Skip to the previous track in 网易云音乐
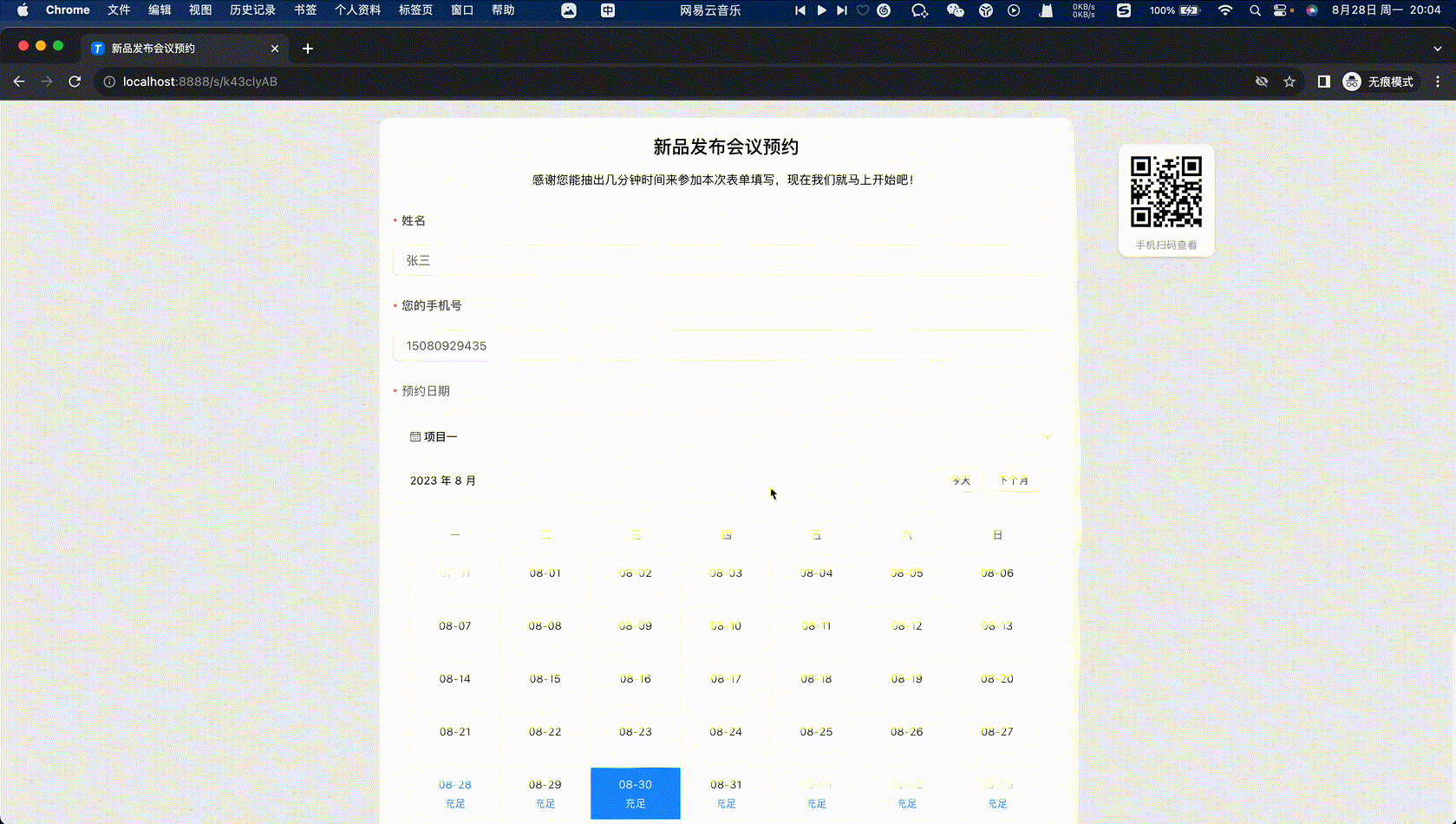The height and width of the screenshot is (824, 1456). [x=800, y=10]
